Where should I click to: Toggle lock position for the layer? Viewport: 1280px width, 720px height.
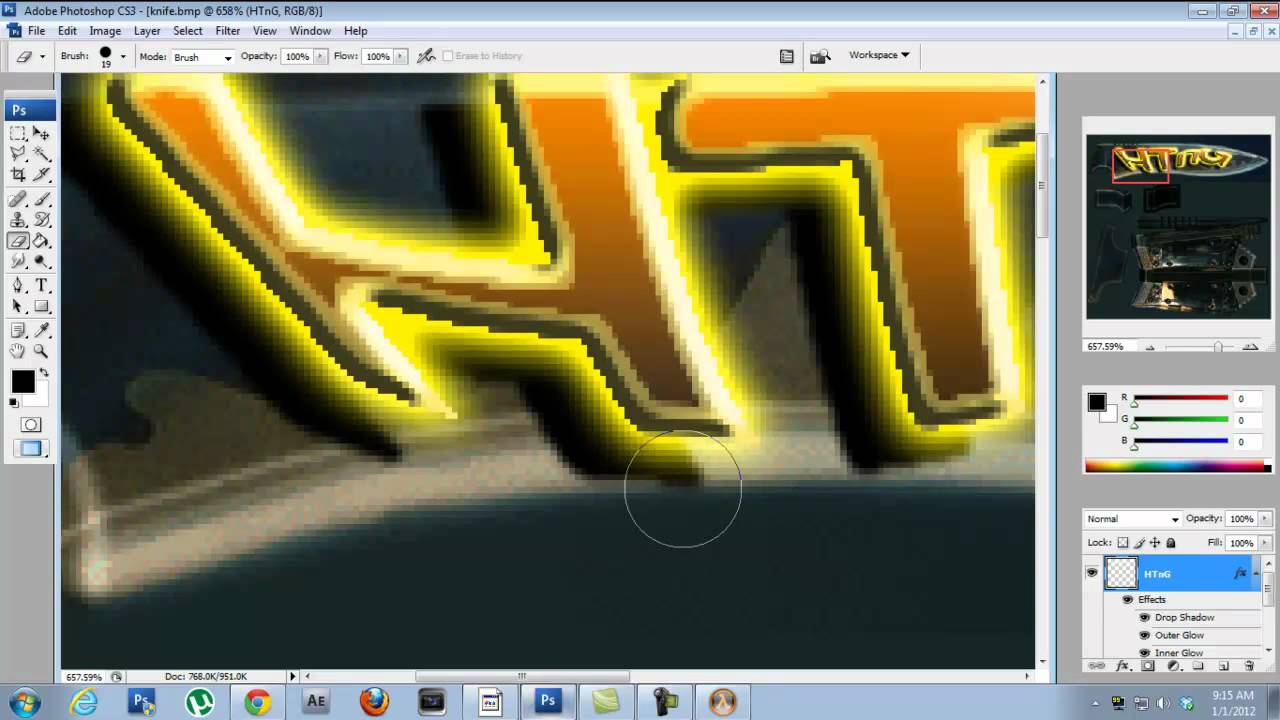click(1155, 543)
